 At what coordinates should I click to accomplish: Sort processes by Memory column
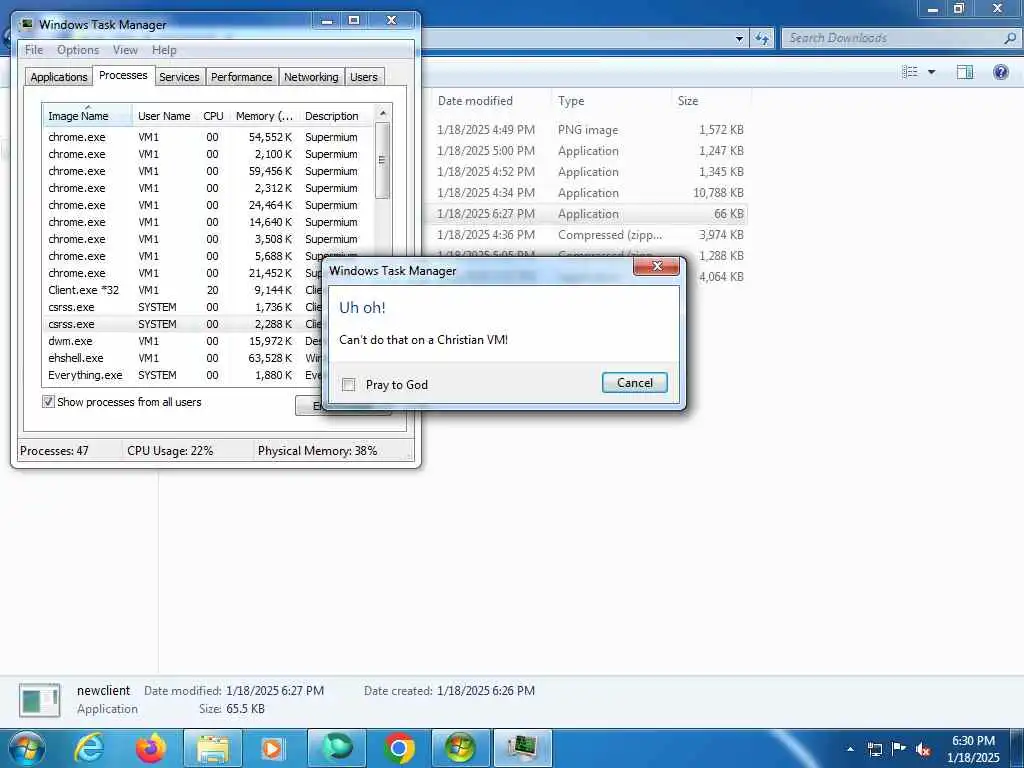[x=264, y=116]
